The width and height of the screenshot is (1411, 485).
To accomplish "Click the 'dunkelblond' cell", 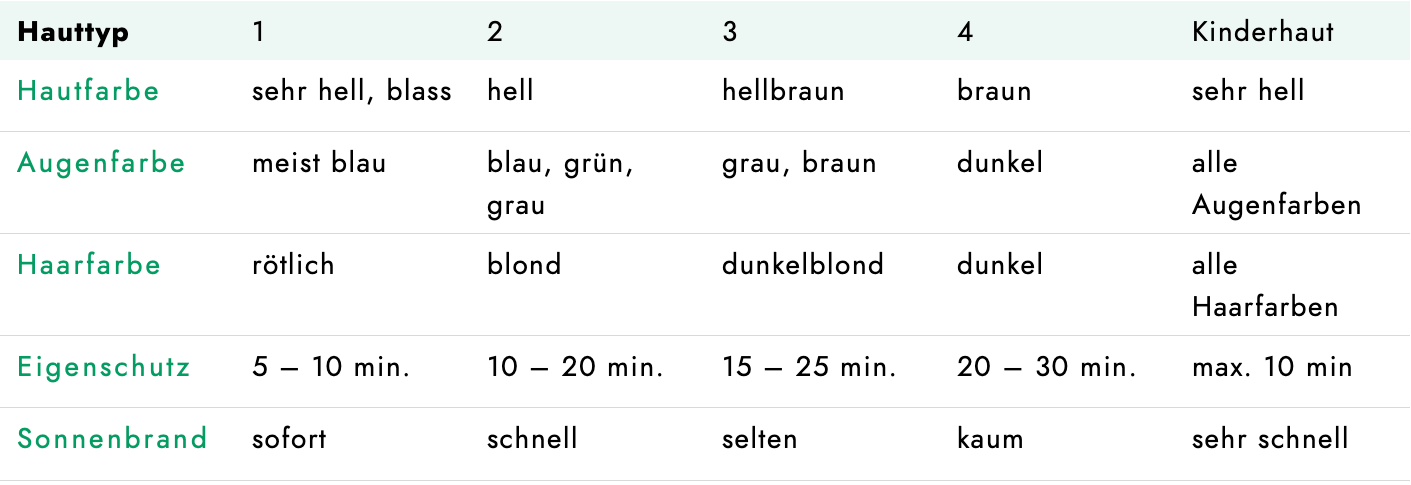I will [803, 265].
